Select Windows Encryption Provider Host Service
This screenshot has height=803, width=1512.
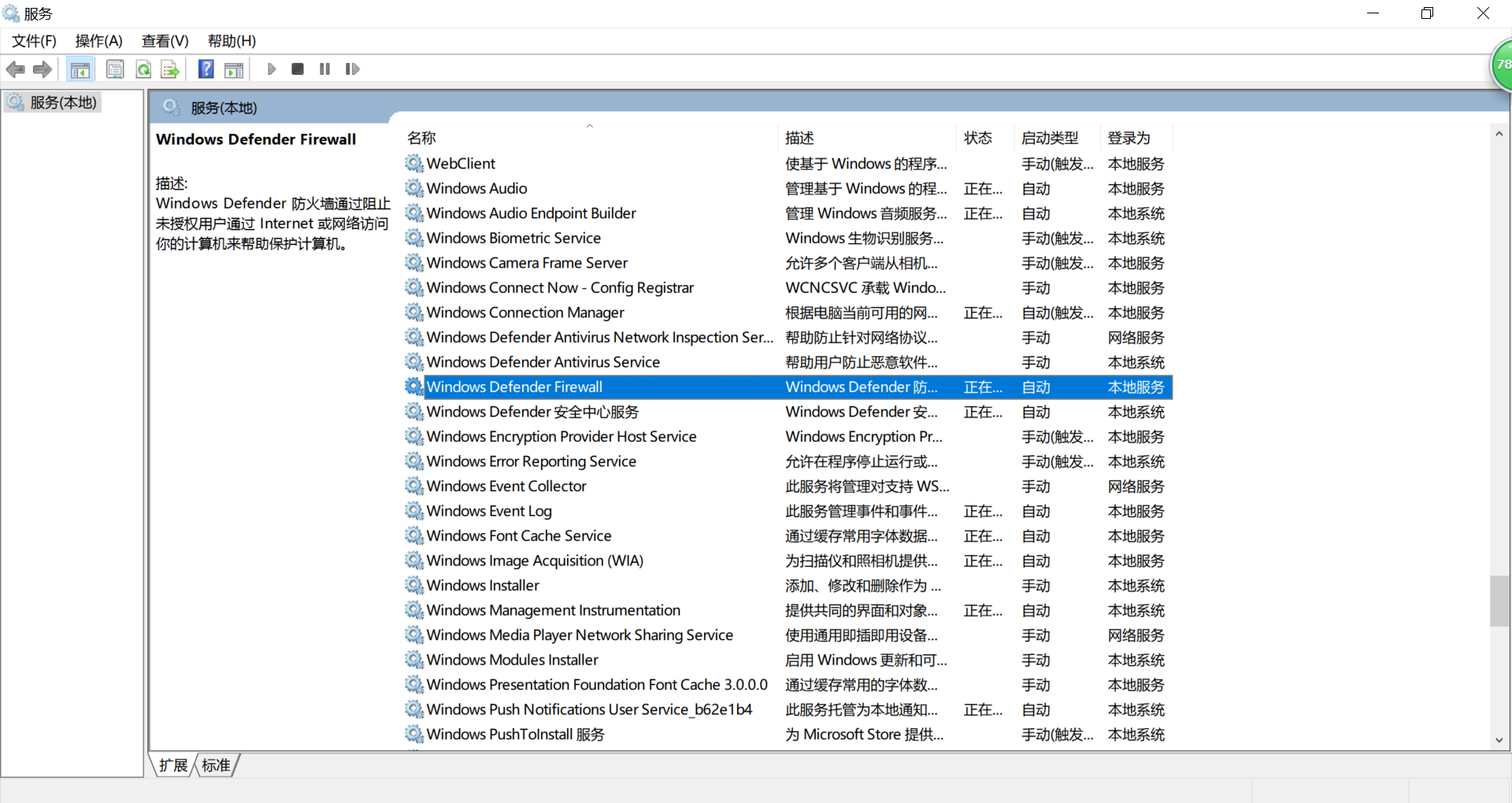pyautogui.click(x=788, y=436)
